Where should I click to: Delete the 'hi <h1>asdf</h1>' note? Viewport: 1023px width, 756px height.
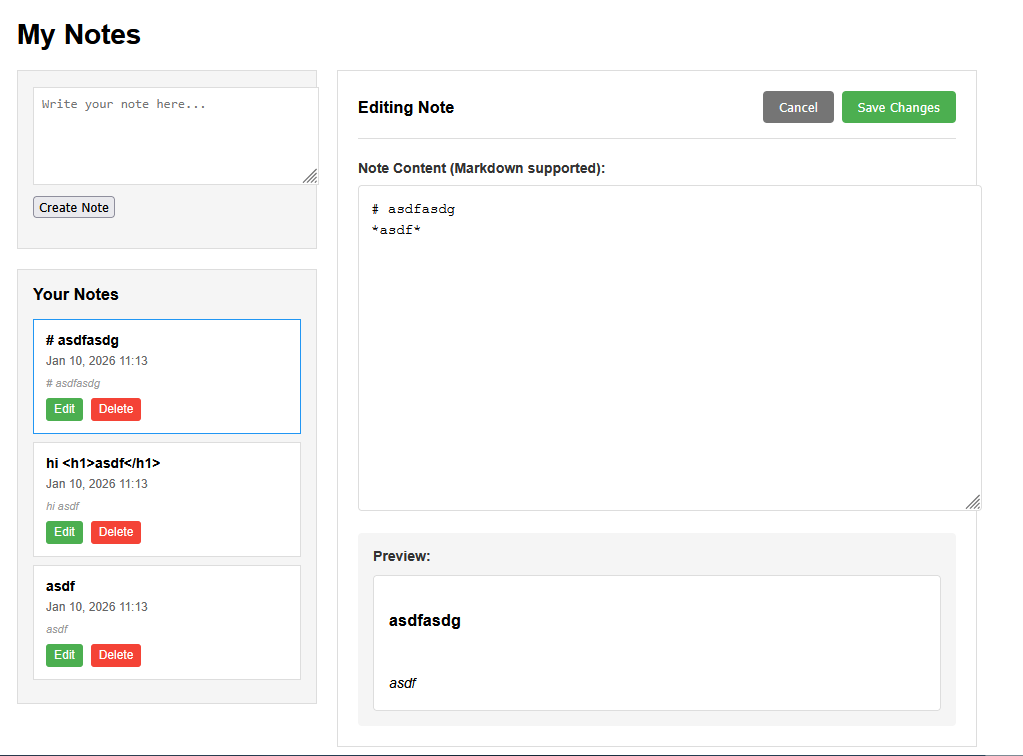pos(116,532)
